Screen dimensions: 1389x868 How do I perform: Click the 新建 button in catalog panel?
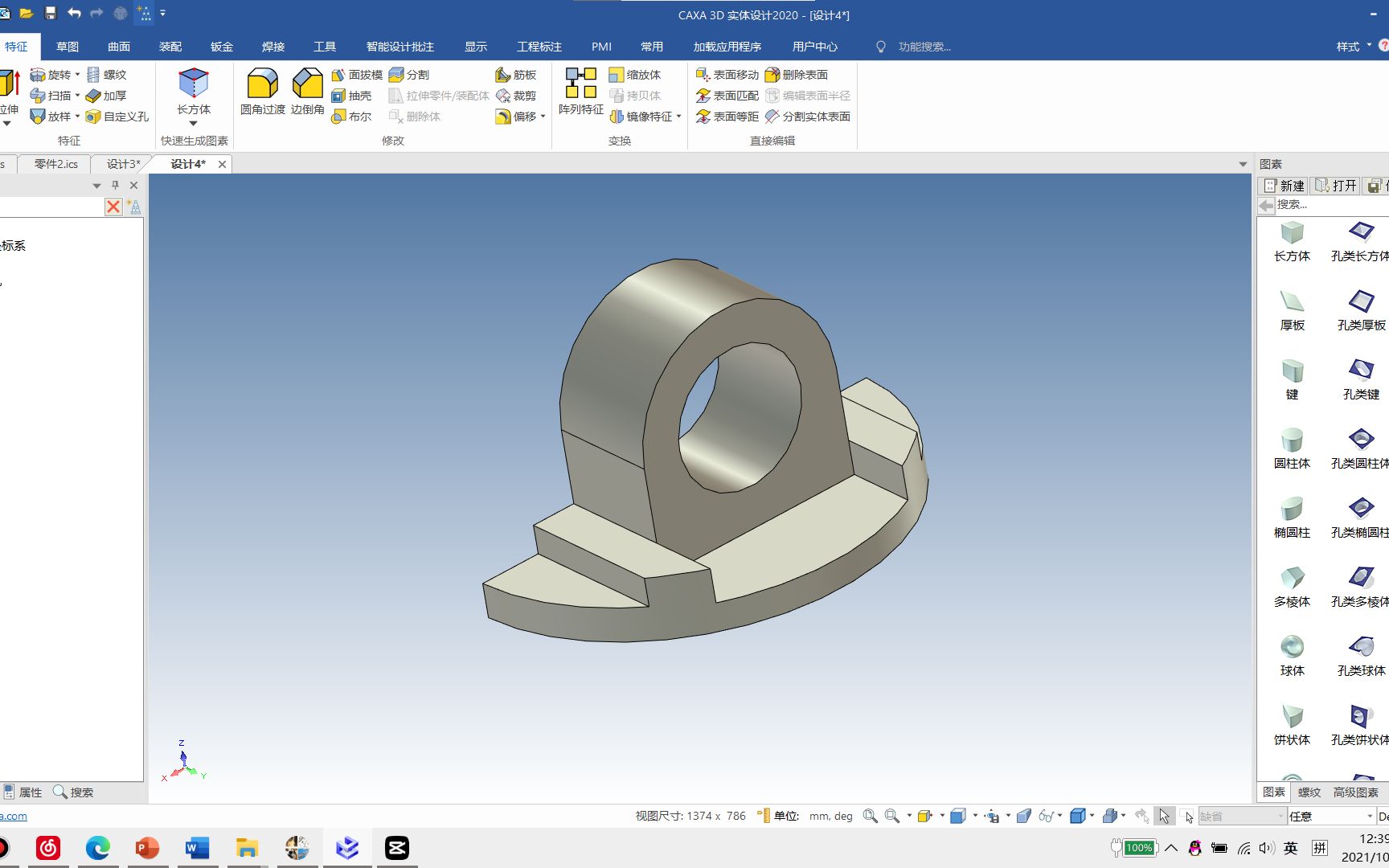pyautogui.click(x=1285, y=186)
